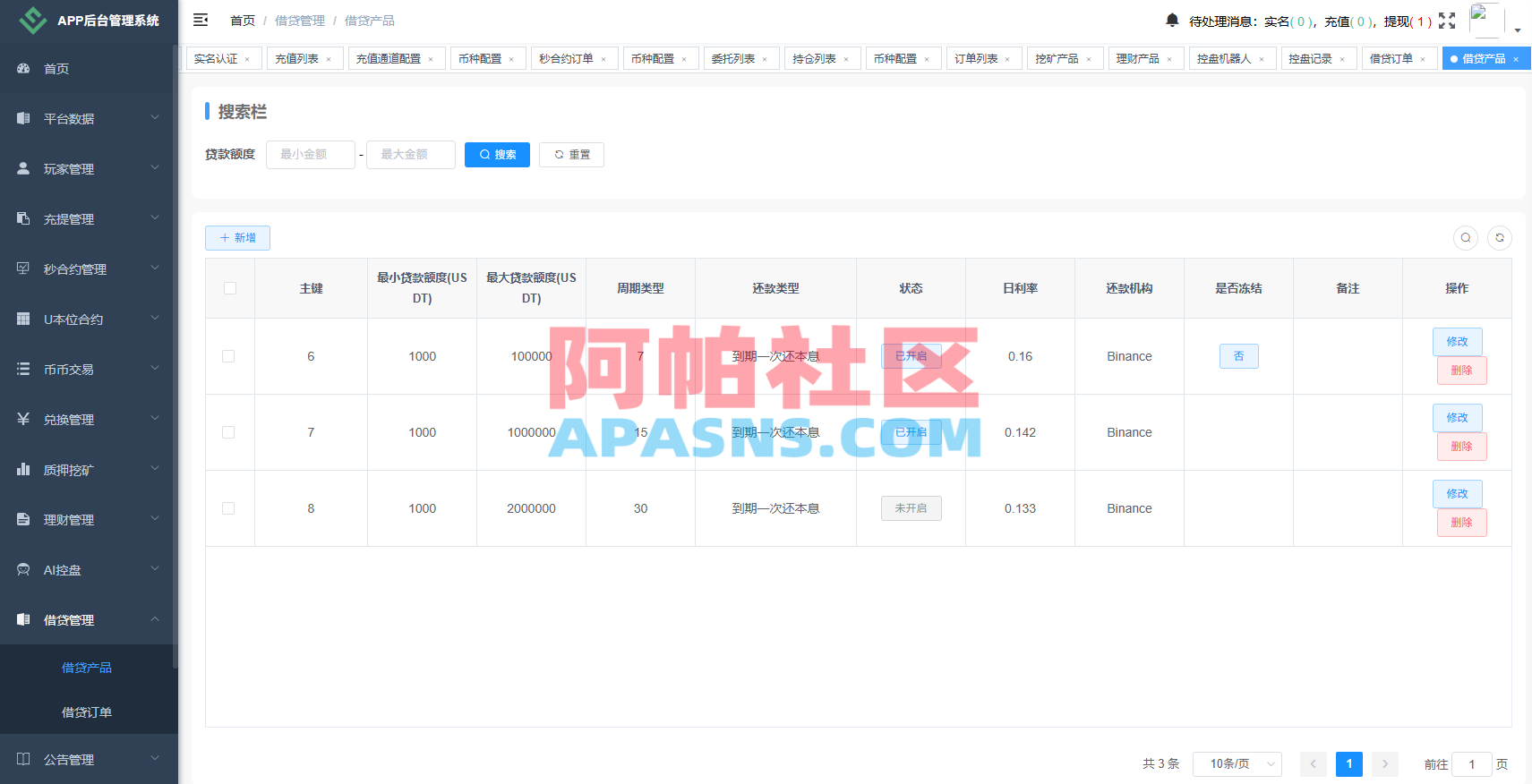1532x784 pixels.
Task: Go to previous page arrow
Action: pos(1314,764)
